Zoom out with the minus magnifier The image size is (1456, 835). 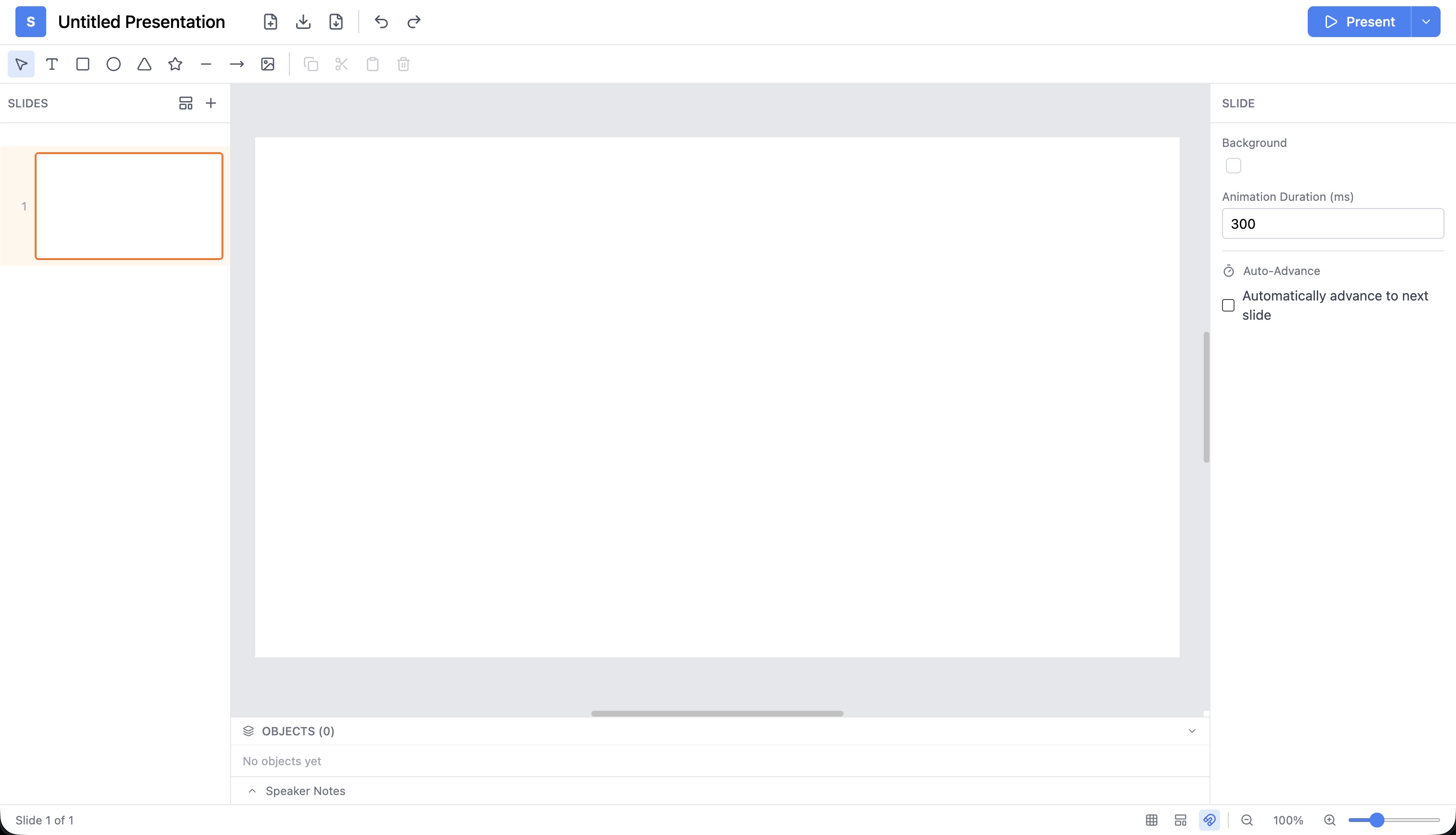[x=1247, y=820]
